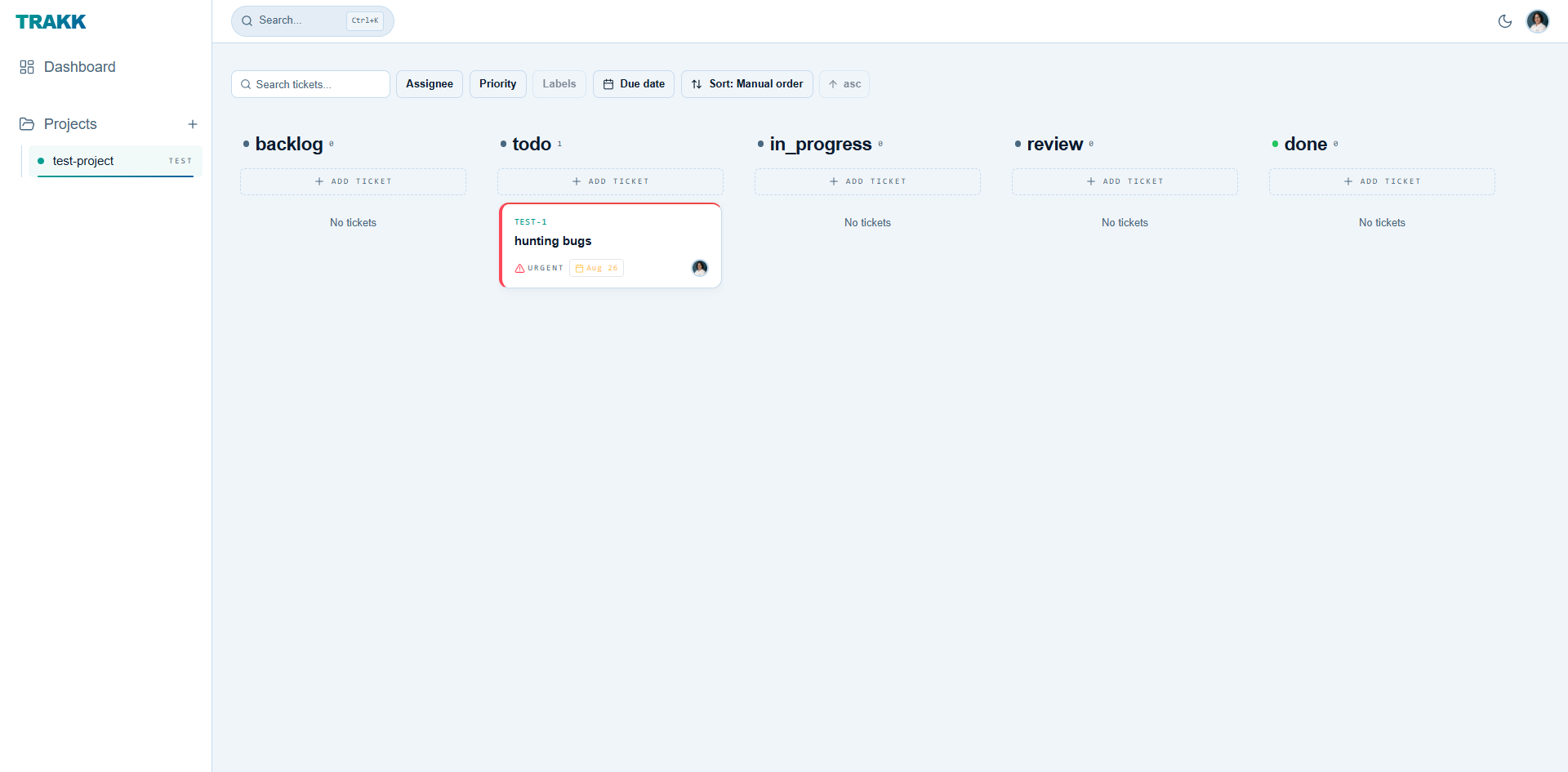Click the in_progress column heading
The height and width of the screenshot is (772, 1568).
(x=821, y=144)
